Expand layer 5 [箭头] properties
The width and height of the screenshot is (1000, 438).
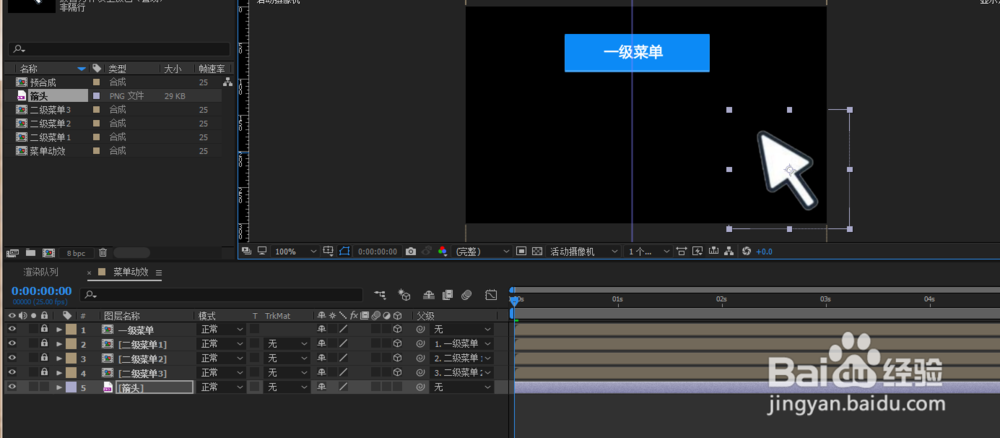(59, 387)
